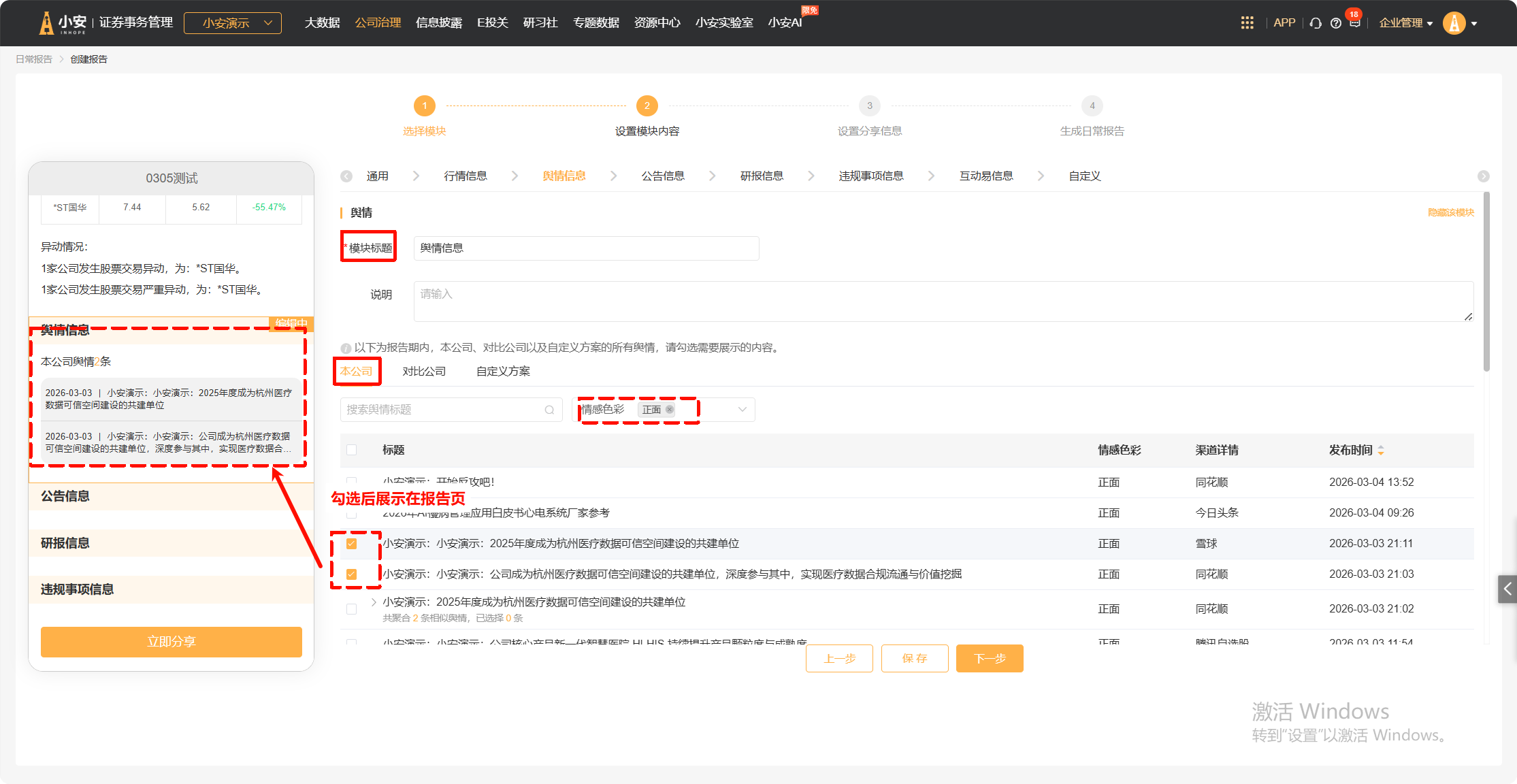Expand aggregated similar news row chevron

(x=374, y=602)
